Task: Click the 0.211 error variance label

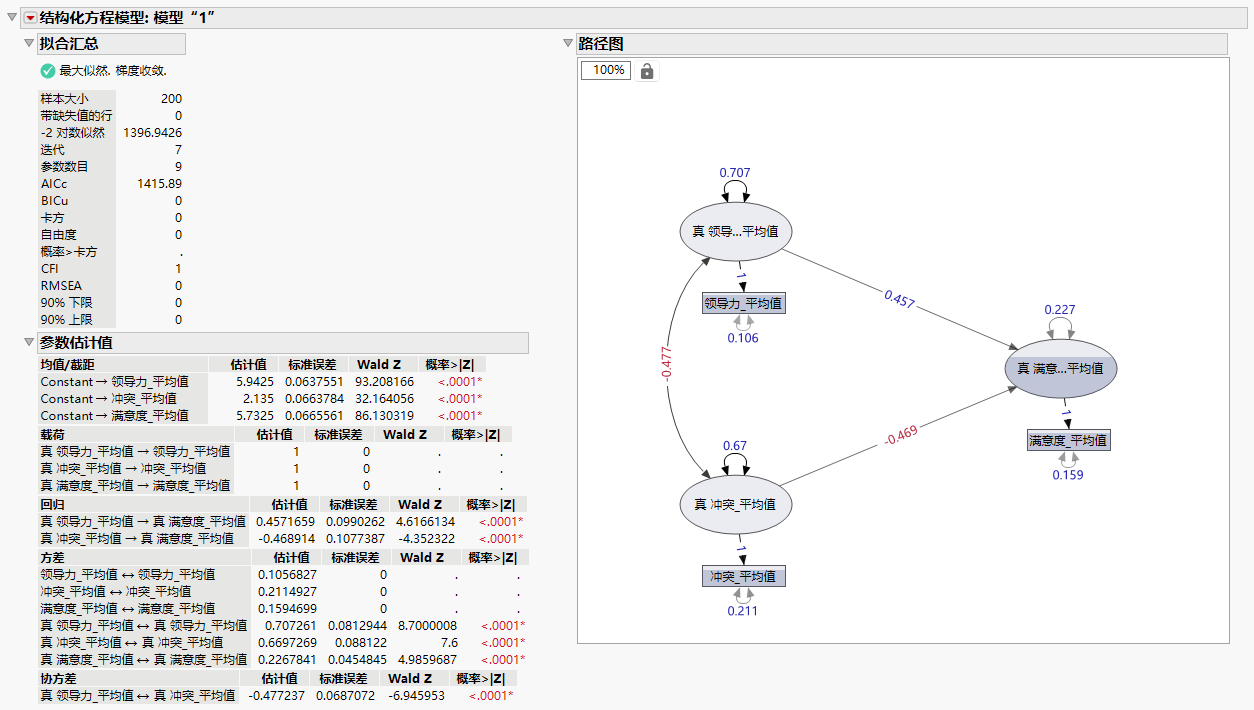Action: coord(743,611)
